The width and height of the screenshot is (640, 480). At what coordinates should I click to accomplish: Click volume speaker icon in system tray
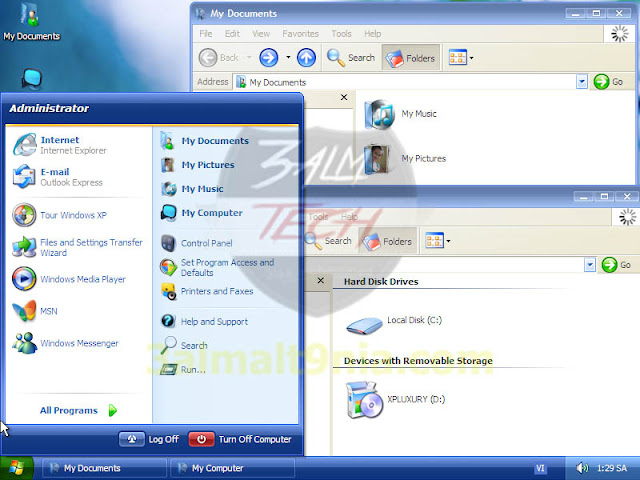(x=582, y=468)
